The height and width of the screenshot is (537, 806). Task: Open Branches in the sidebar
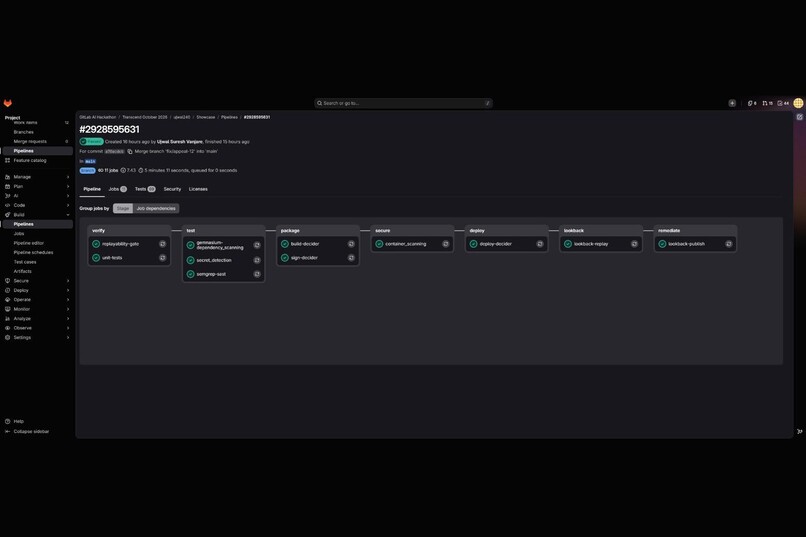click(x=36, y=132)
